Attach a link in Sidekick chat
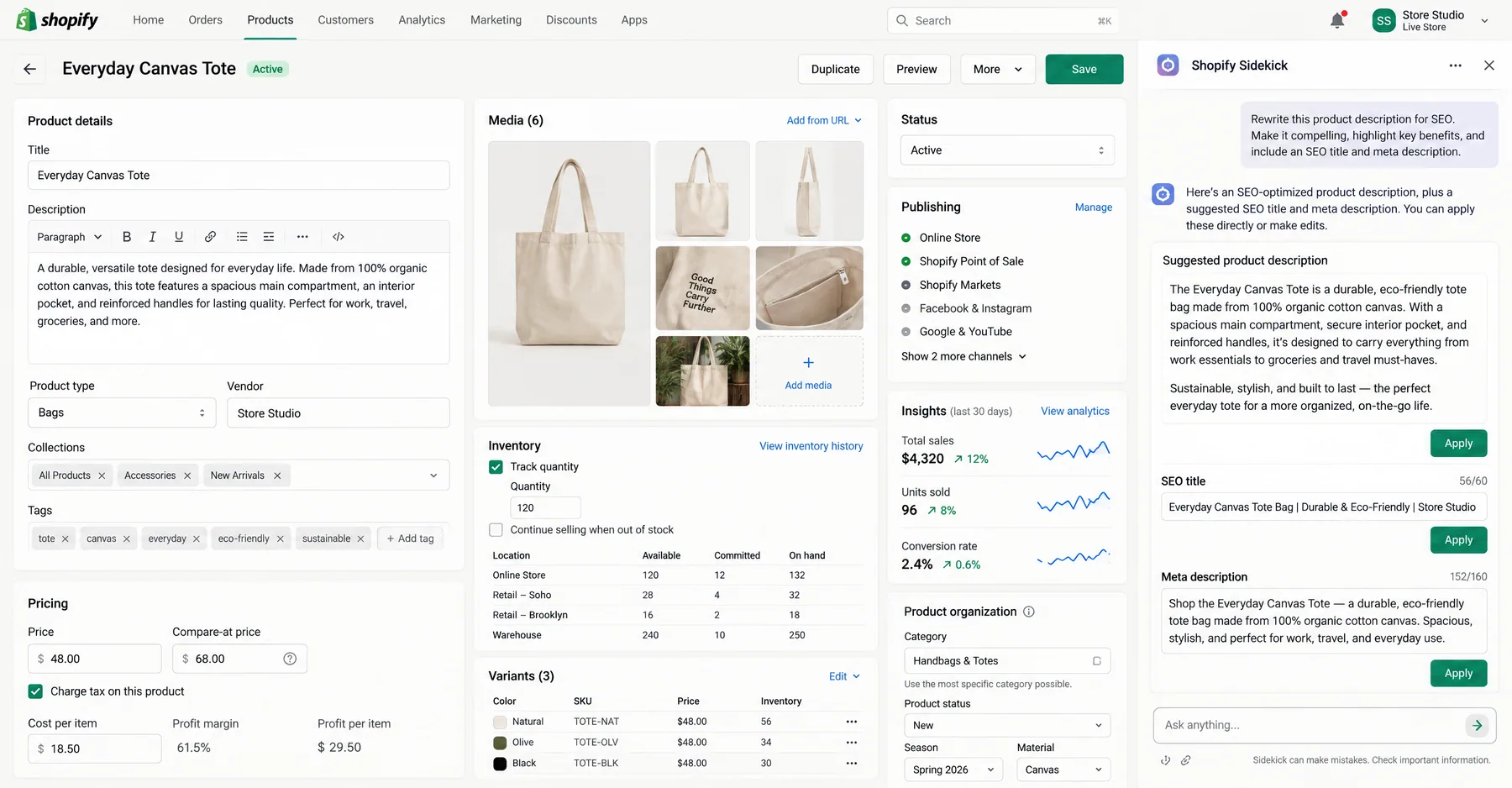The height and width of the screenshot is (788, 1512). click(x=1185, y=760)
